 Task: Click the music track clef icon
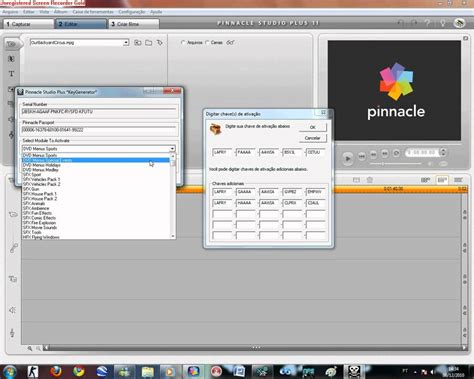coord(12,333)
